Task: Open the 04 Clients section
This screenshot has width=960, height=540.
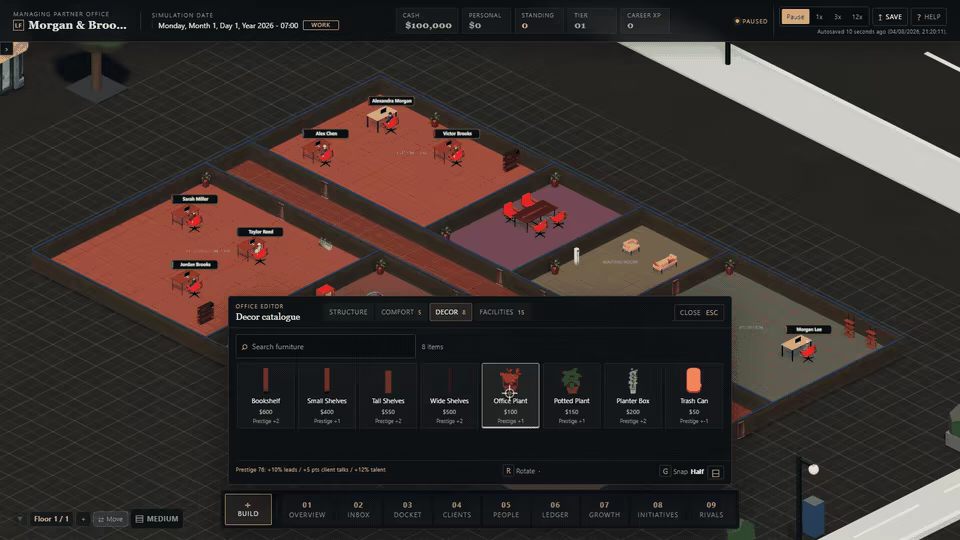Action: [x=457, y=509]
